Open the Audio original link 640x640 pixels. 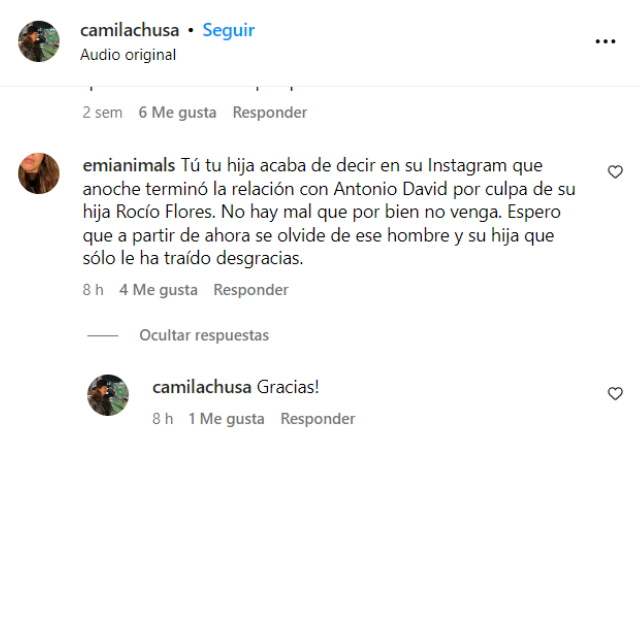click(x=128, y=55)
